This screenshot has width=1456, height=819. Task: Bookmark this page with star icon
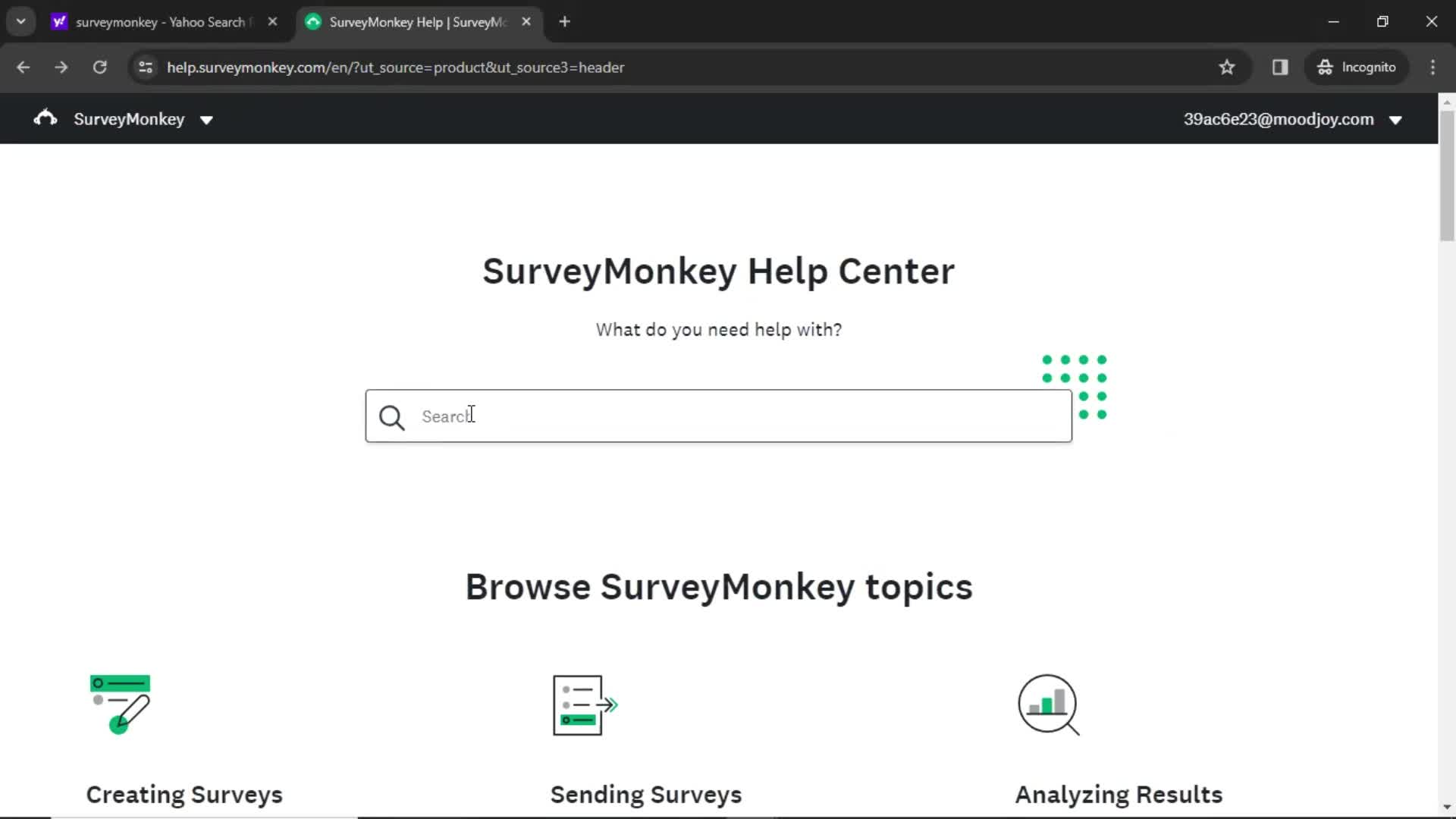click(1227, 67)
